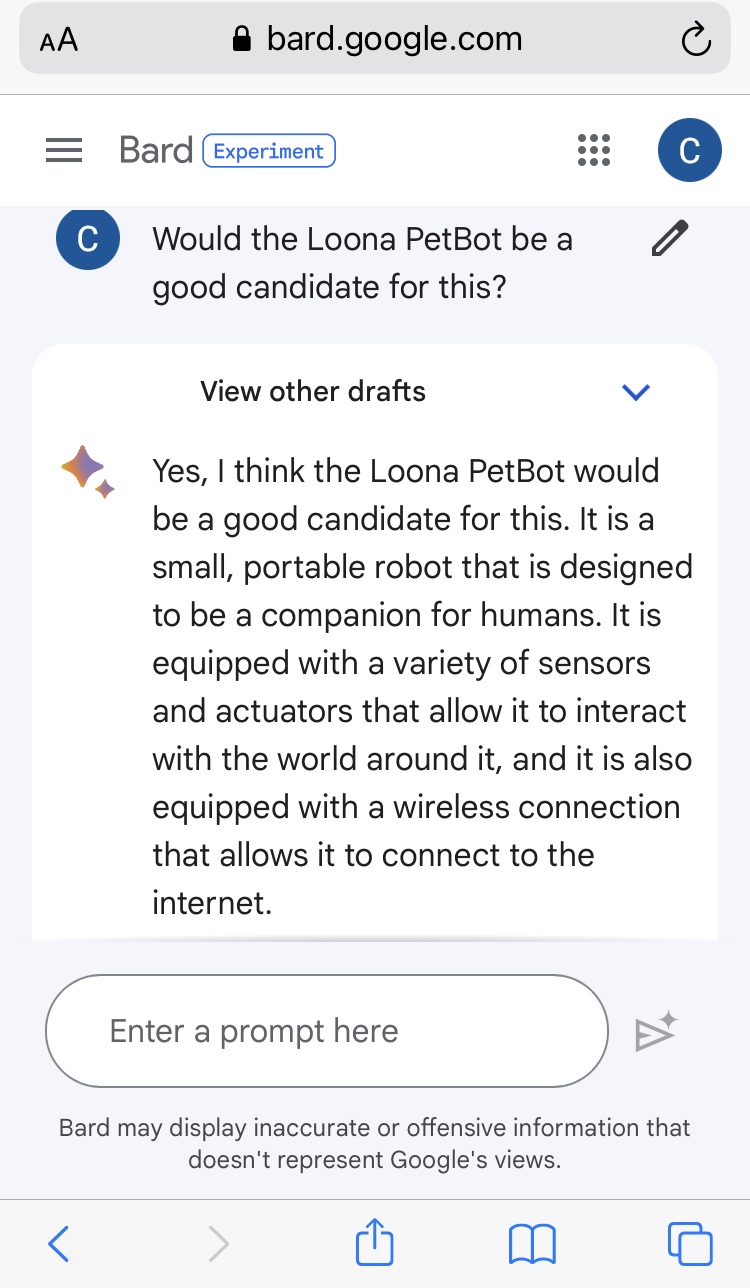Reload the page in Safari

pos(695,40)
